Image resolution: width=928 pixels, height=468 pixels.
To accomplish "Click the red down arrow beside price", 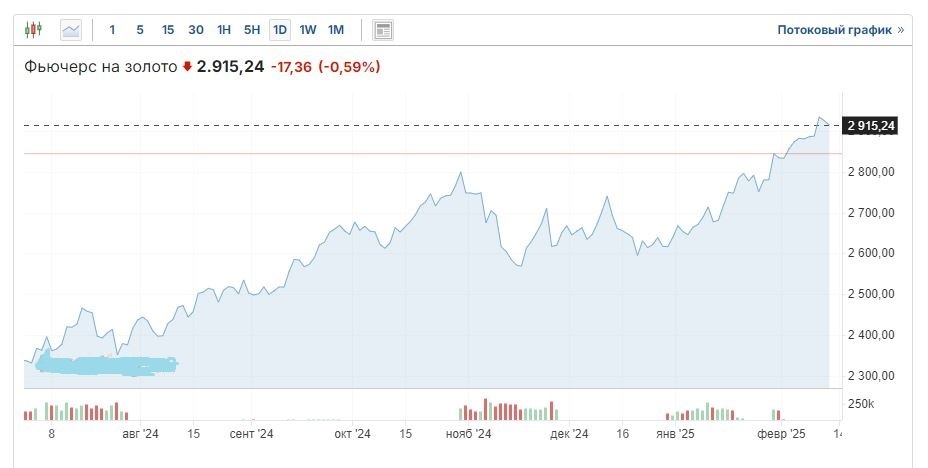I will [186, 67].
